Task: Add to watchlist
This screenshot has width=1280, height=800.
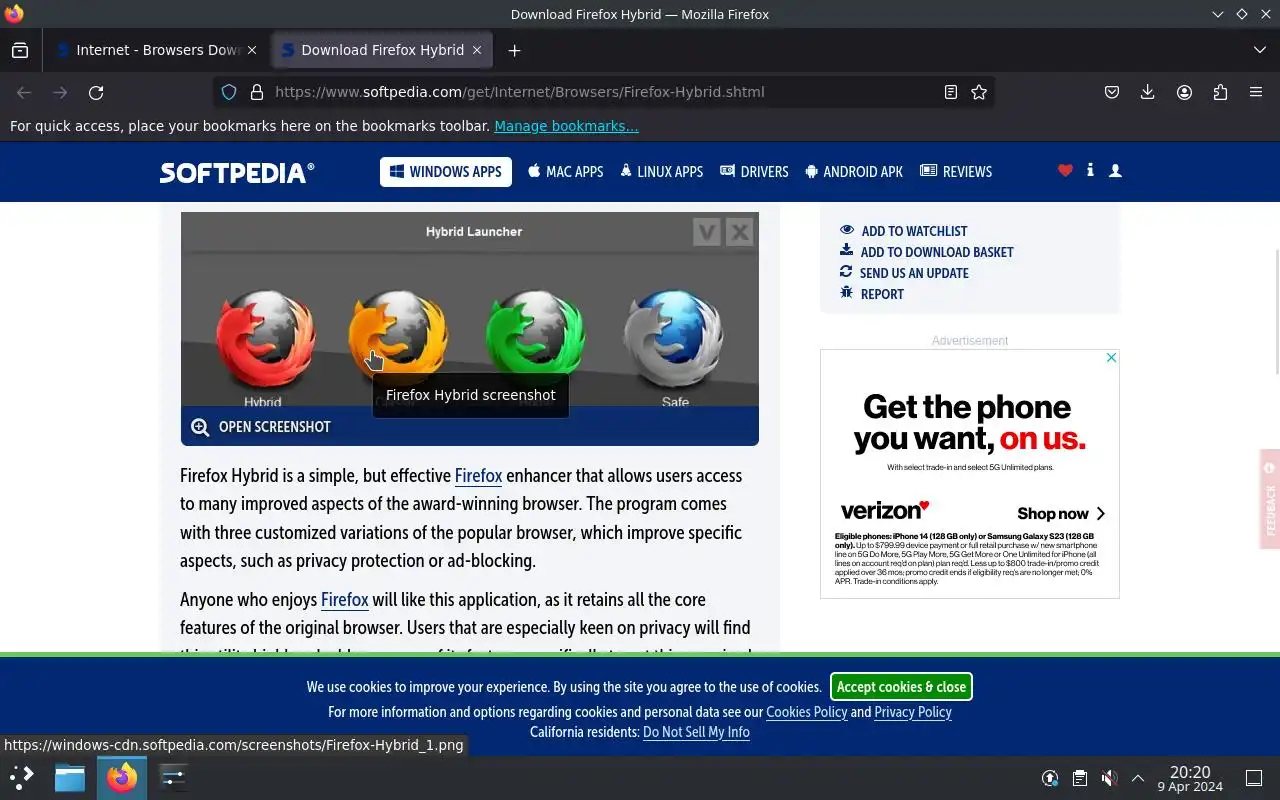Action: (x=904, y=231)
